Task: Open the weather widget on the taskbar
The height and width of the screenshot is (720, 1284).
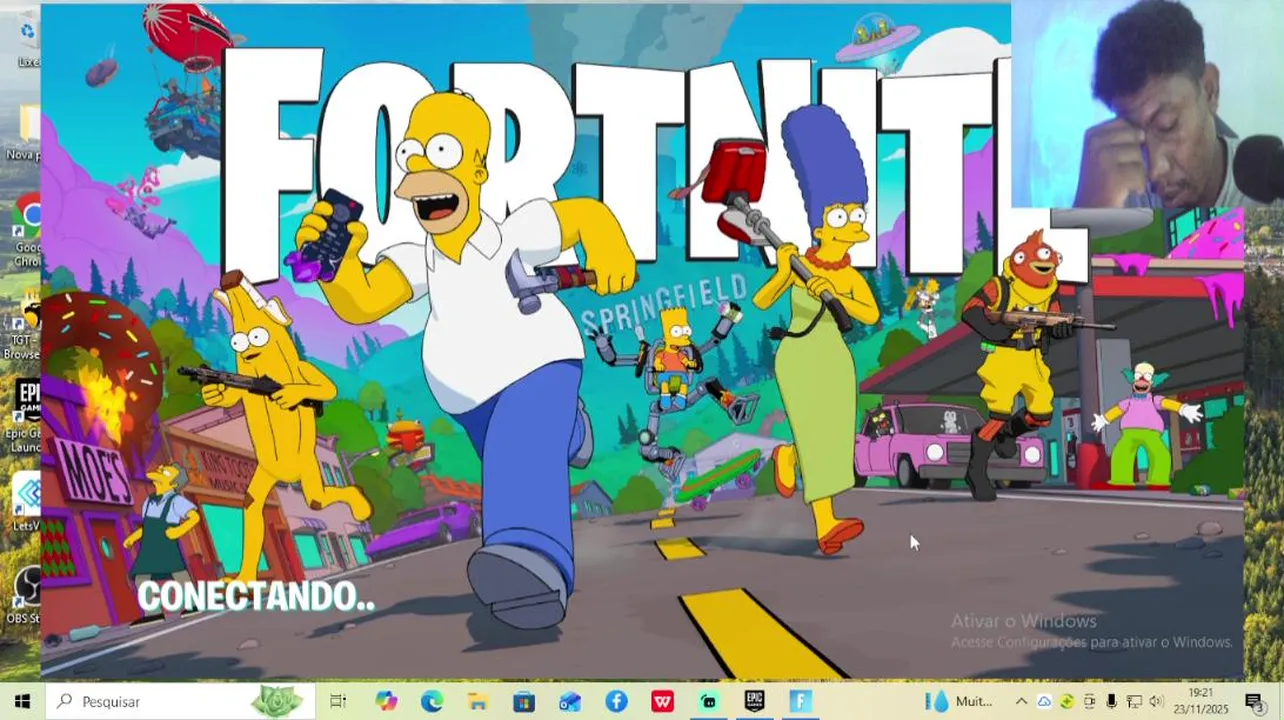Action: tap(960, 702)
